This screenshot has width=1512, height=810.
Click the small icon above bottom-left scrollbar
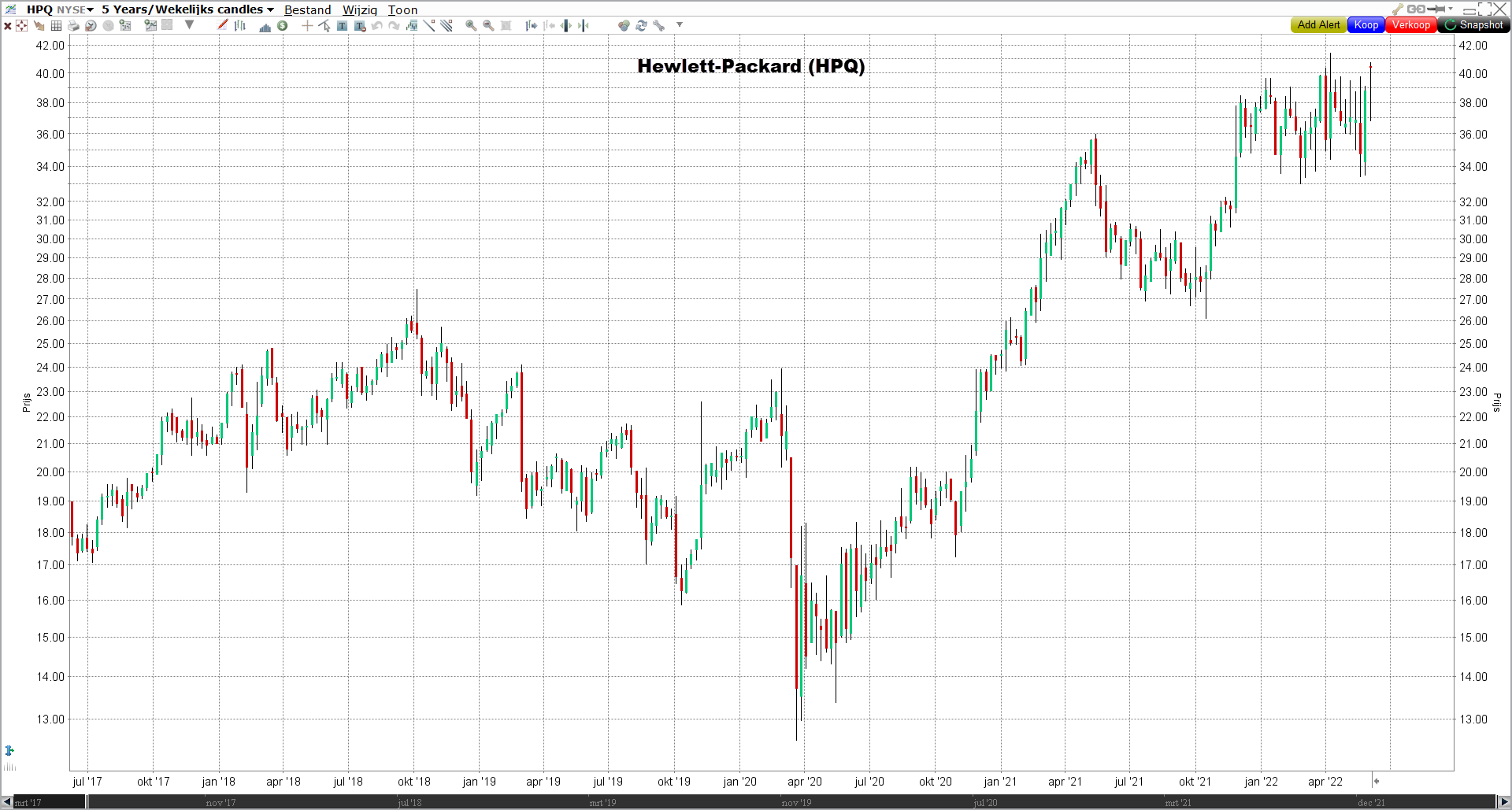[9, 750]
